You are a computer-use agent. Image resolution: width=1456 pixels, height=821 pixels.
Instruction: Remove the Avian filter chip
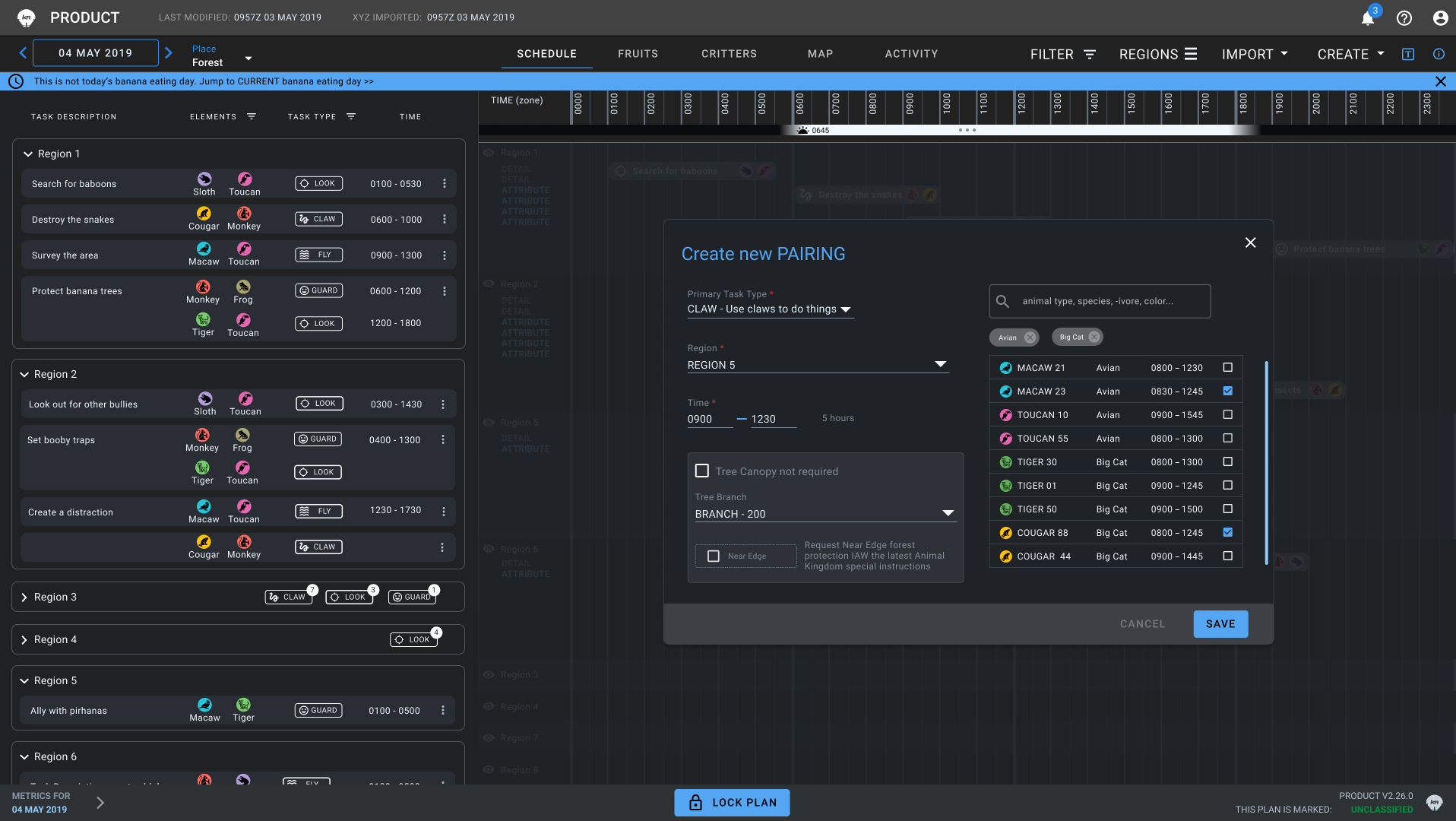point(1030,338)
